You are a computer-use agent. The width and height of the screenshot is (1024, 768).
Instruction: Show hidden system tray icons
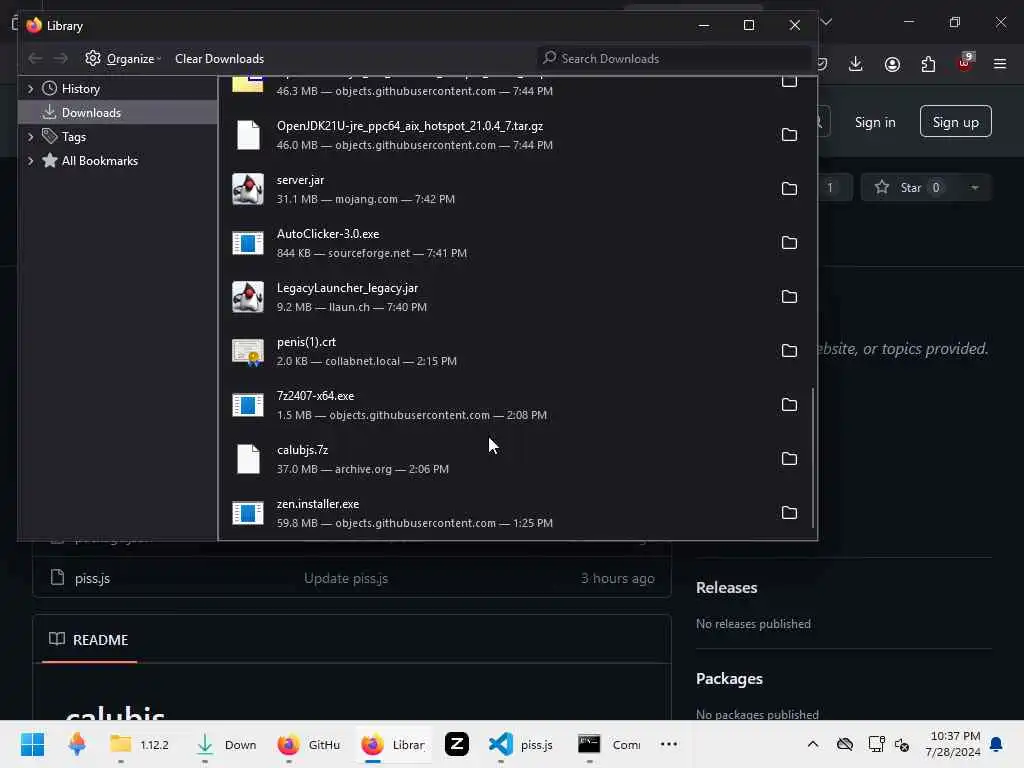click(x=813, y=744)
